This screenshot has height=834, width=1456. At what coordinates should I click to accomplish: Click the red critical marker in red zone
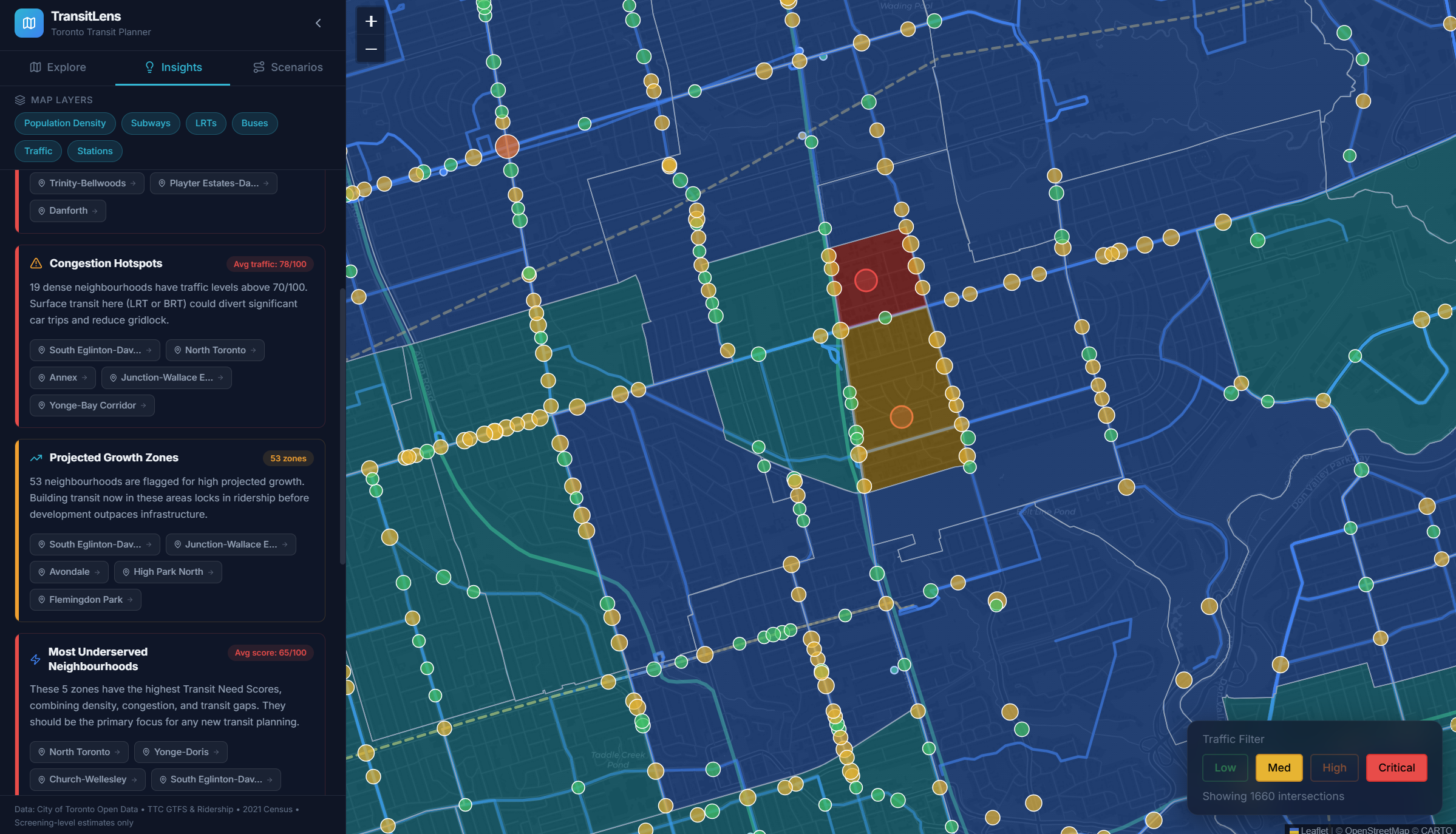point(866,280)
